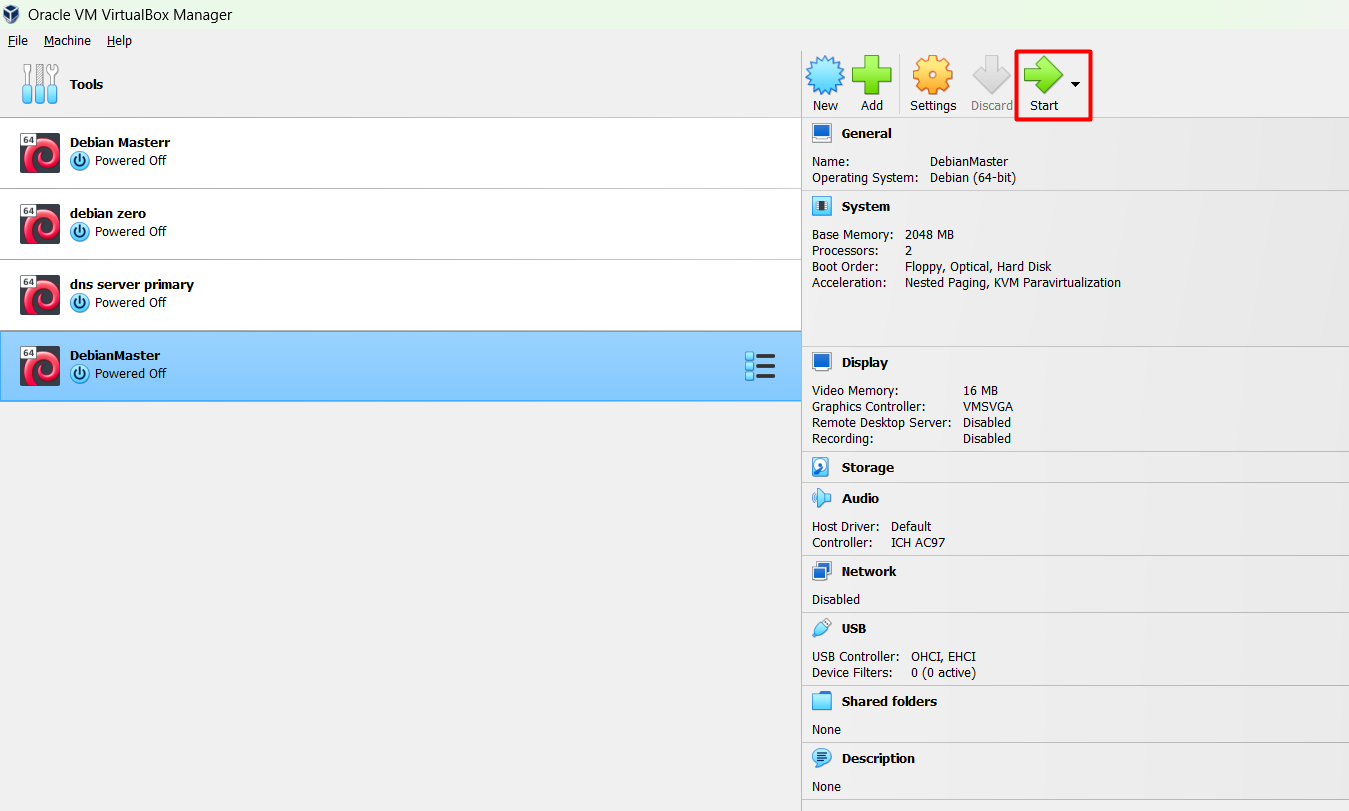This screenshot has height=811, width=1349.
Task: Select the DebianMaster machine name in the list
Action: coord(115,355)
